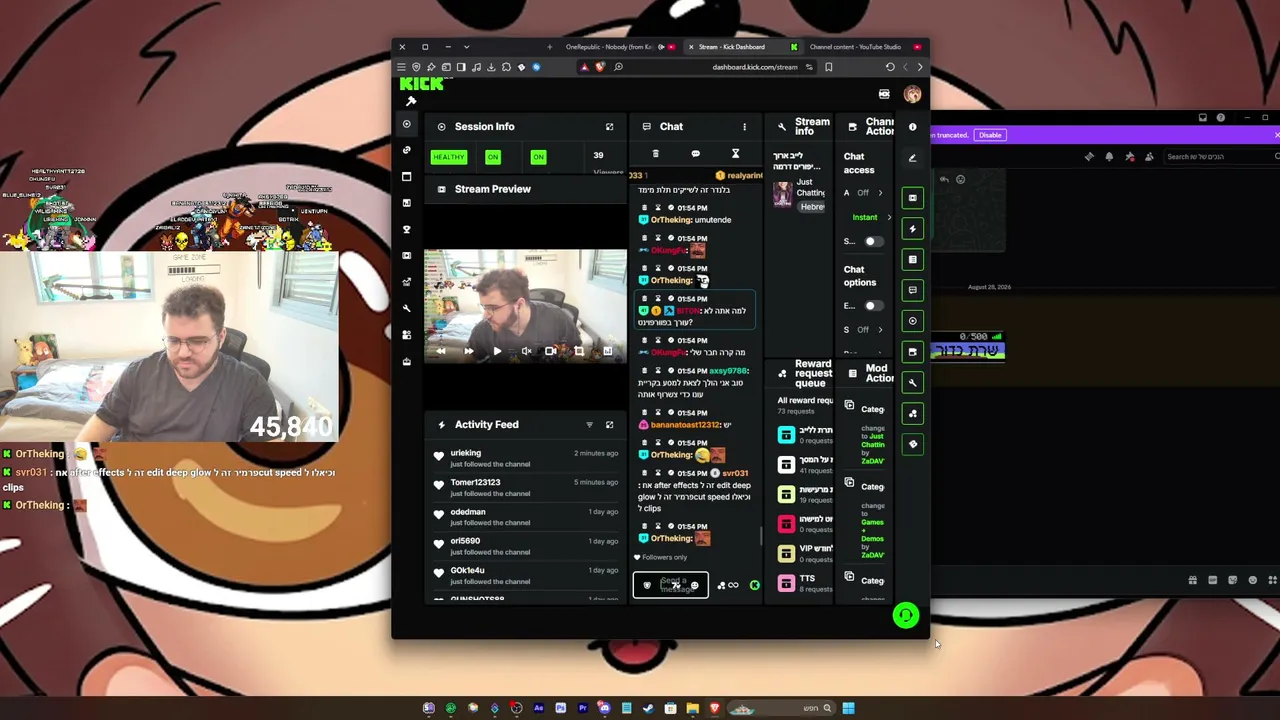
Task: Click the Just Chatting category thumbnail
Action: [x=782, y=194]
